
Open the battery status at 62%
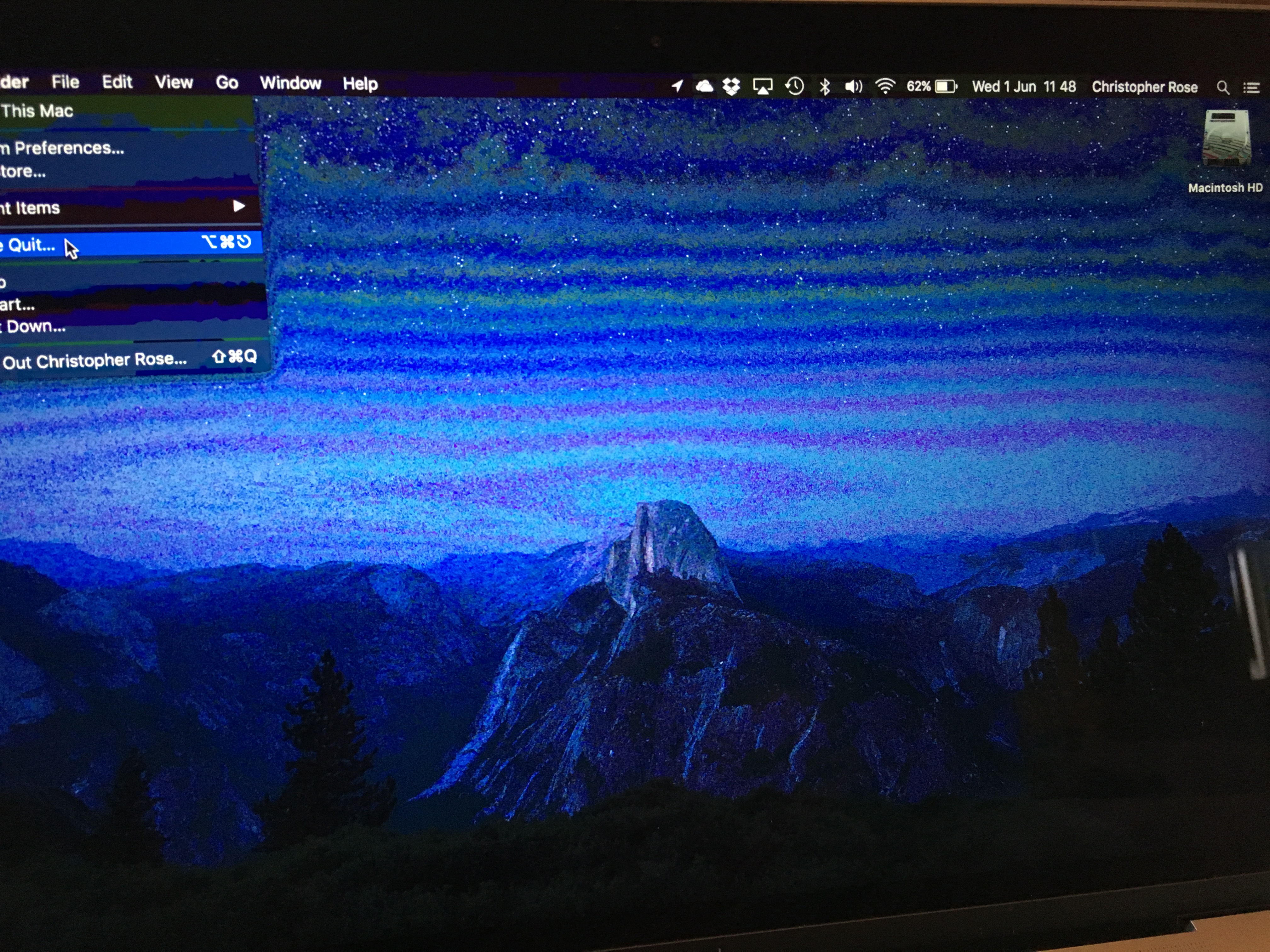(932, 87)
